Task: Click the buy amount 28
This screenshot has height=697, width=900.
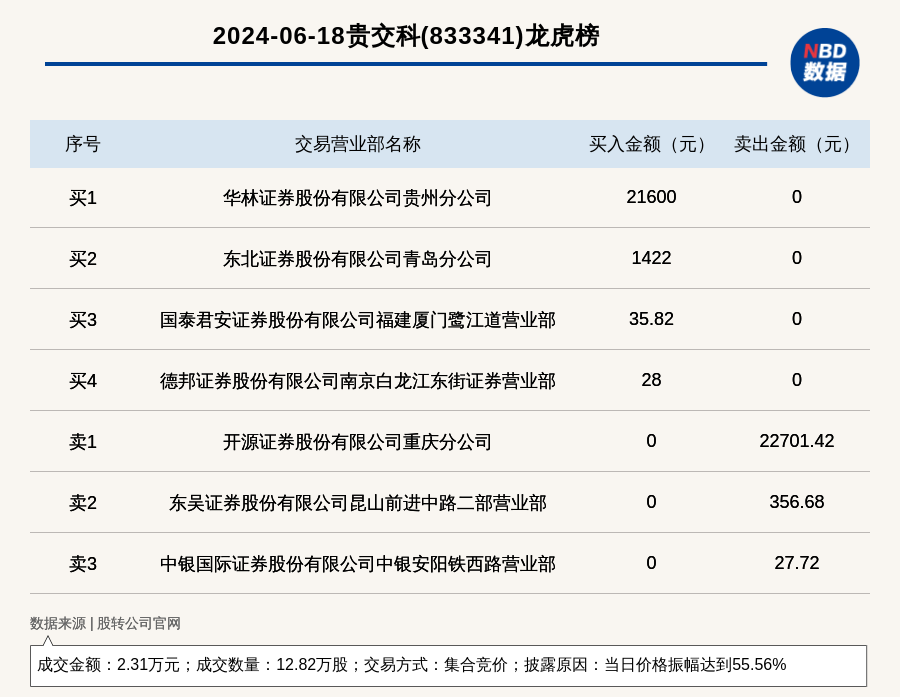Action: coord(651,380)
